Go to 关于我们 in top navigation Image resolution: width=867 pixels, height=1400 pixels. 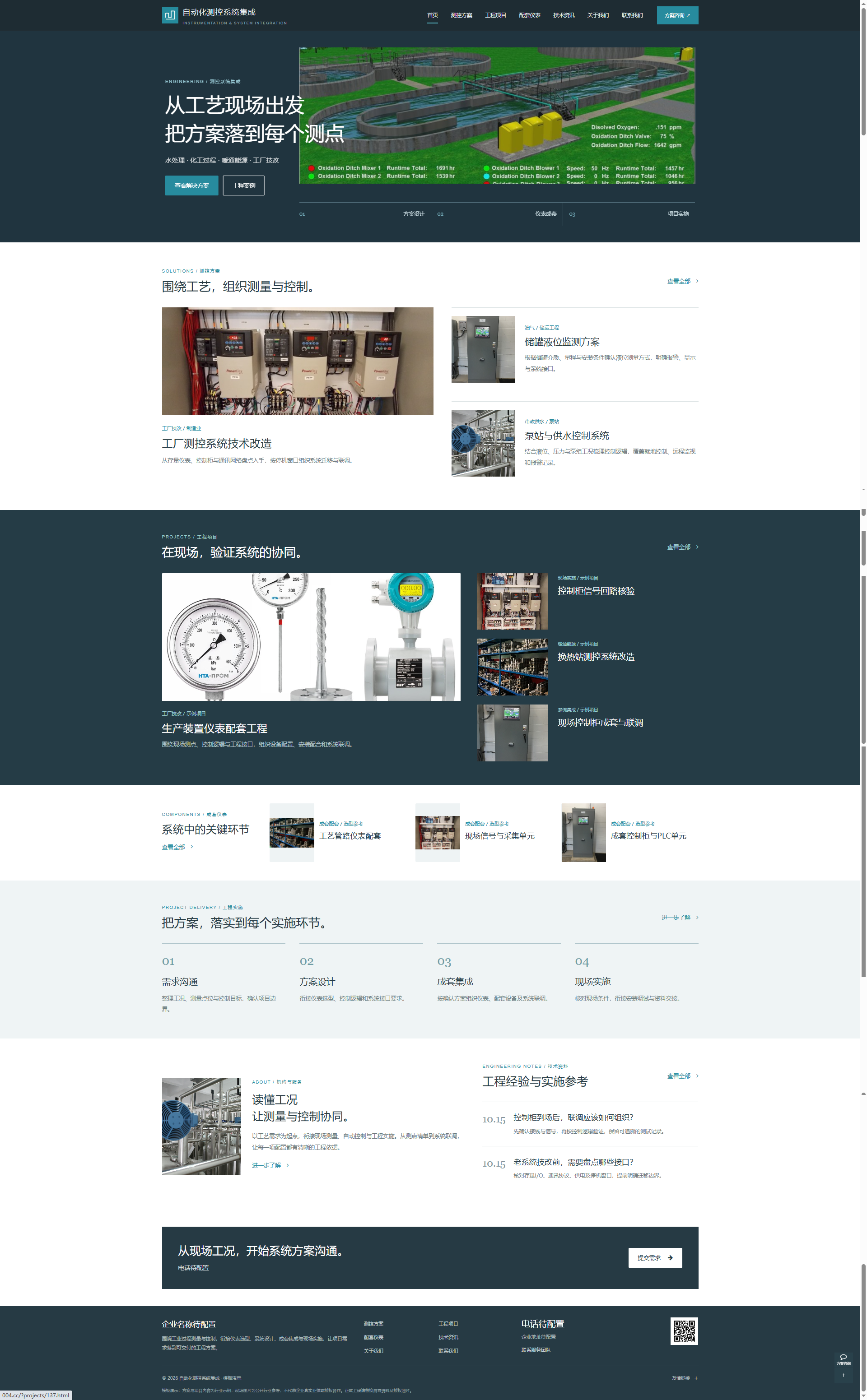597,15
